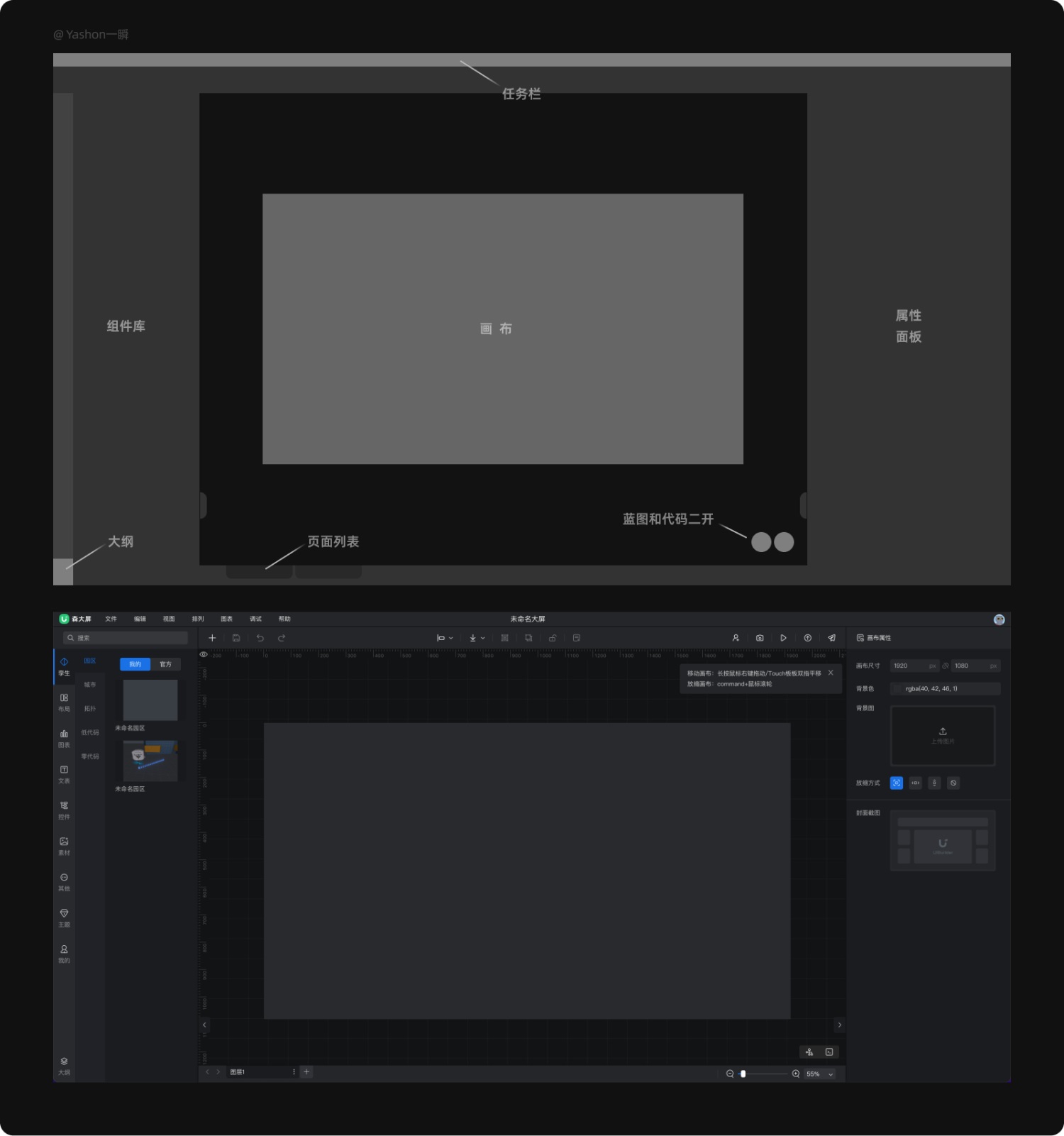Open the 55% zoom level dropdown
This screenshot has width=1064, height=1136.
point(820,1074)
